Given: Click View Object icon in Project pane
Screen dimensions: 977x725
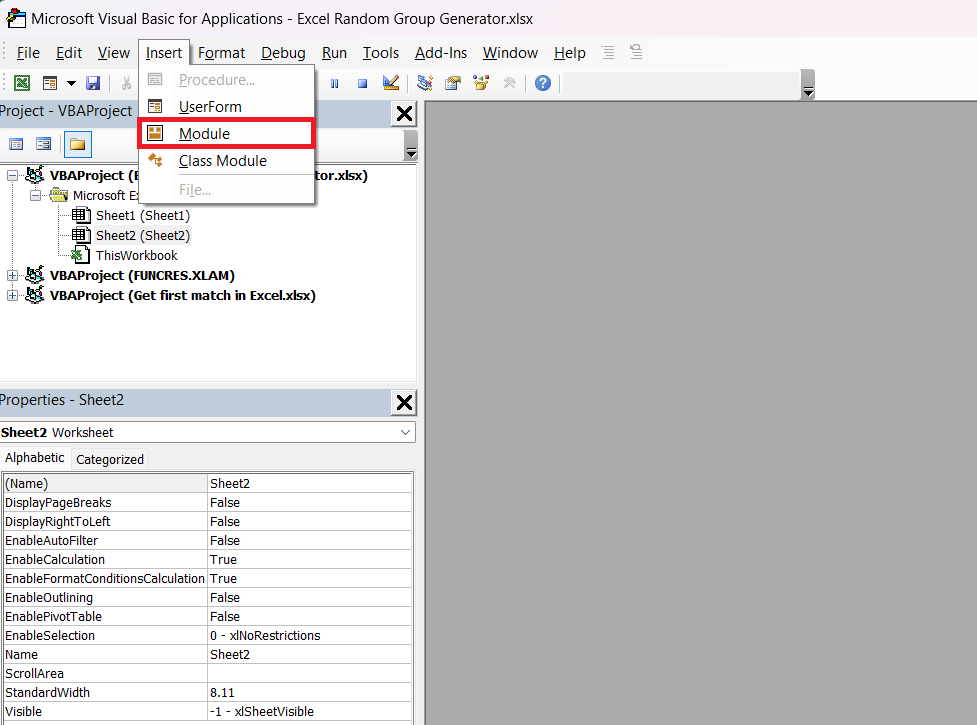Looking at the screenshot, I should point(44,145).
